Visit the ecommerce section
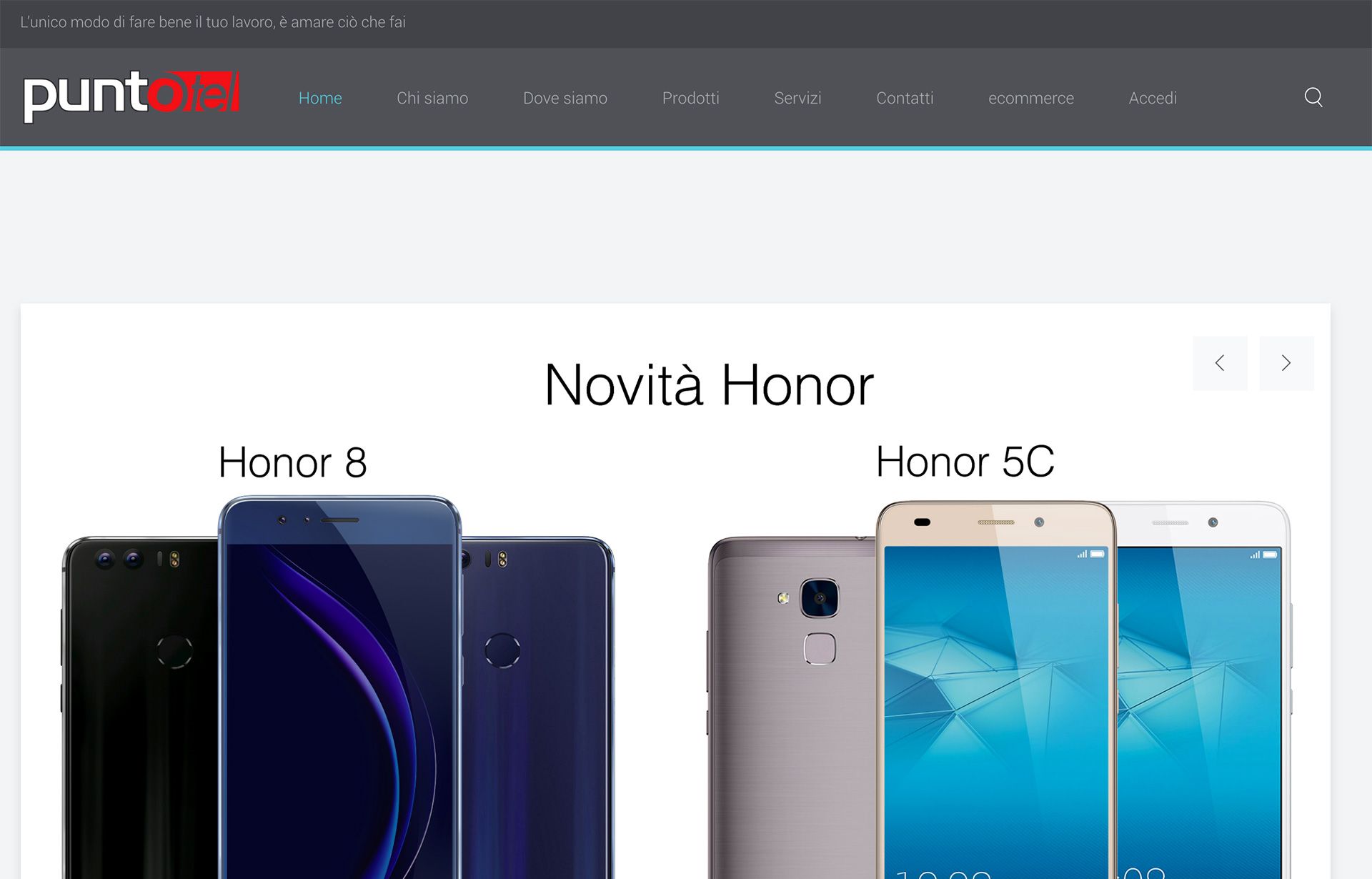 coord(1030,98)
